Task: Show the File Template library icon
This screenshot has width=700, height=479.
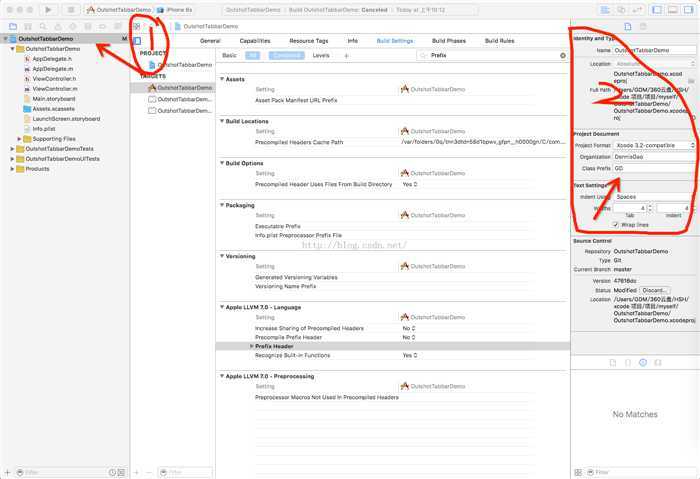Action: [612, 362]
